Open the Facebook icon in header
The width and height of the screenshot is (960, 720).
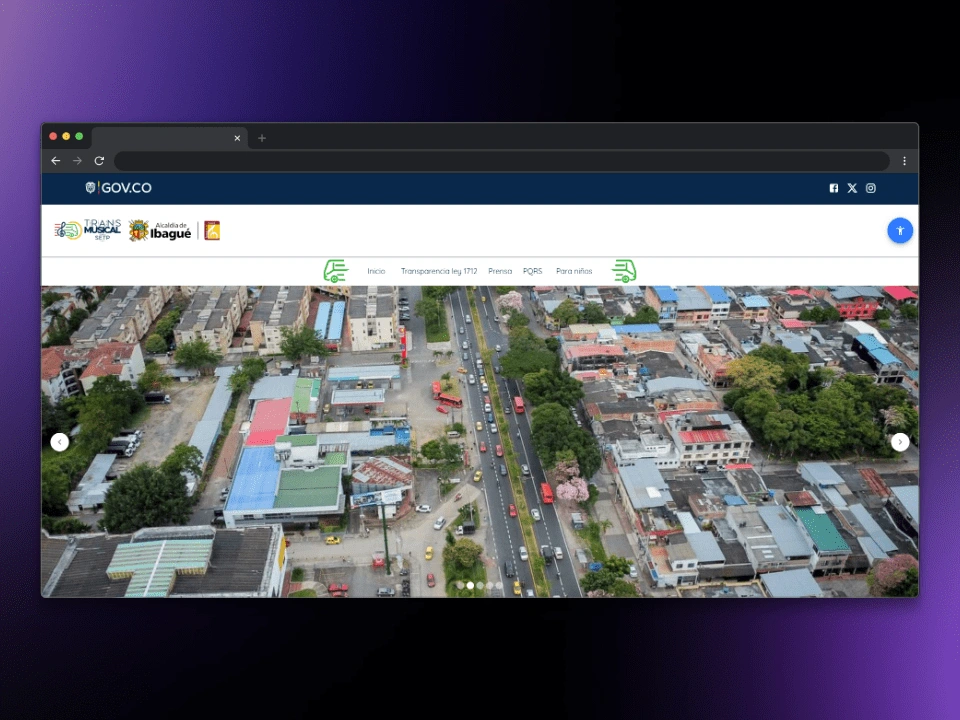[x=833, y=188]
